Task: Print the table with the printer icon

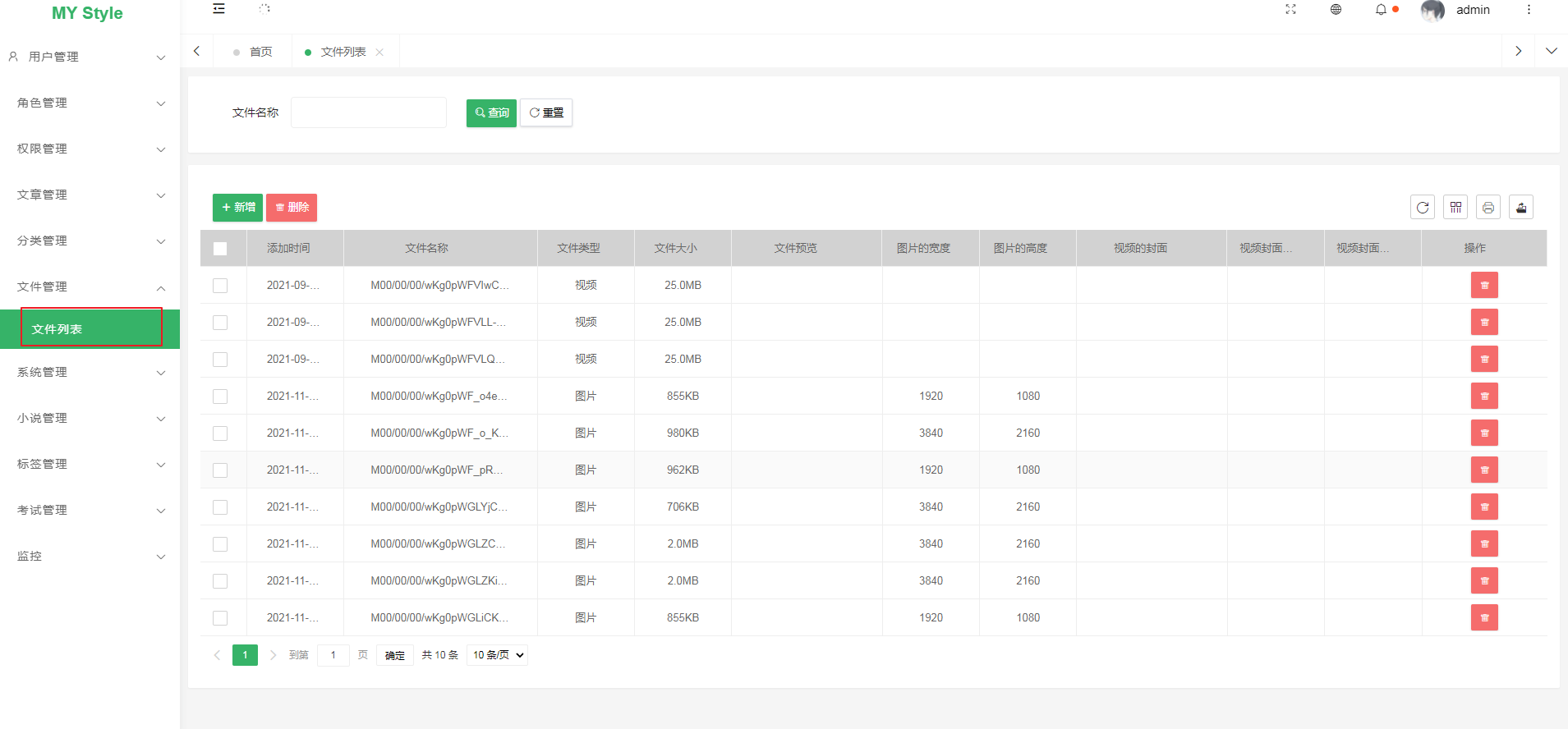Action: coord(1488,208)
